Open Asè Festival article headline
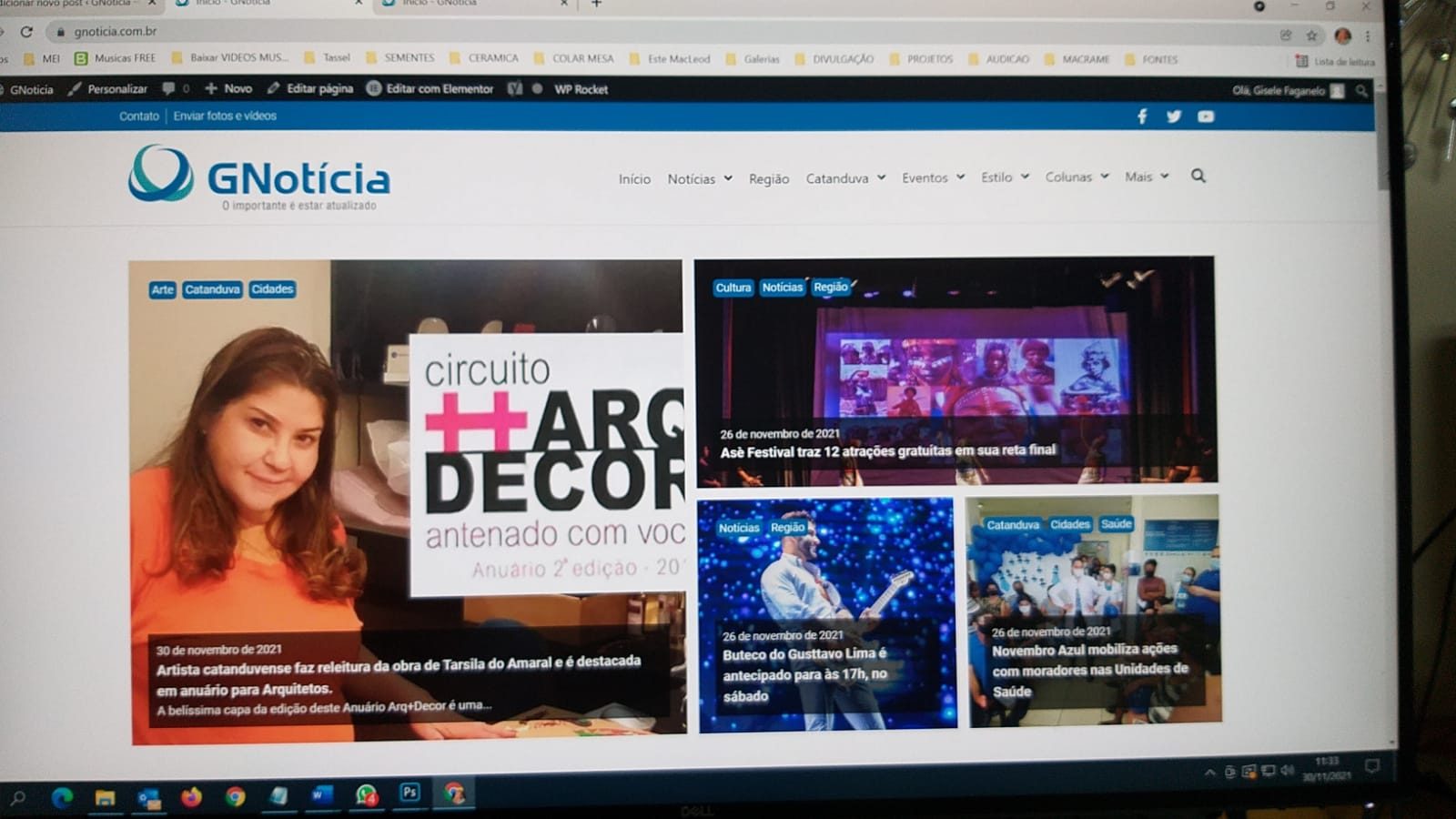 [x=888, y=450]
